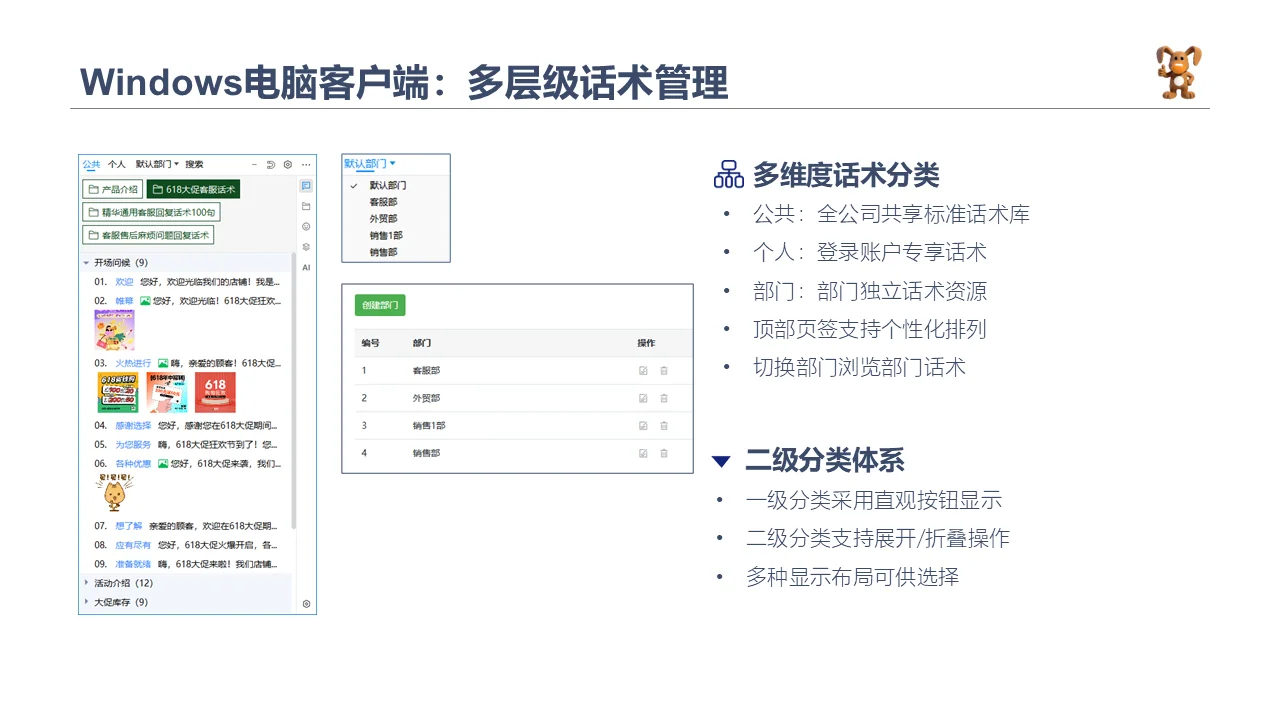The width and height of the screenshot is (1280, 720).
Task: Select the 精华通用客服回复话术100句 category button
Action: 151,212
